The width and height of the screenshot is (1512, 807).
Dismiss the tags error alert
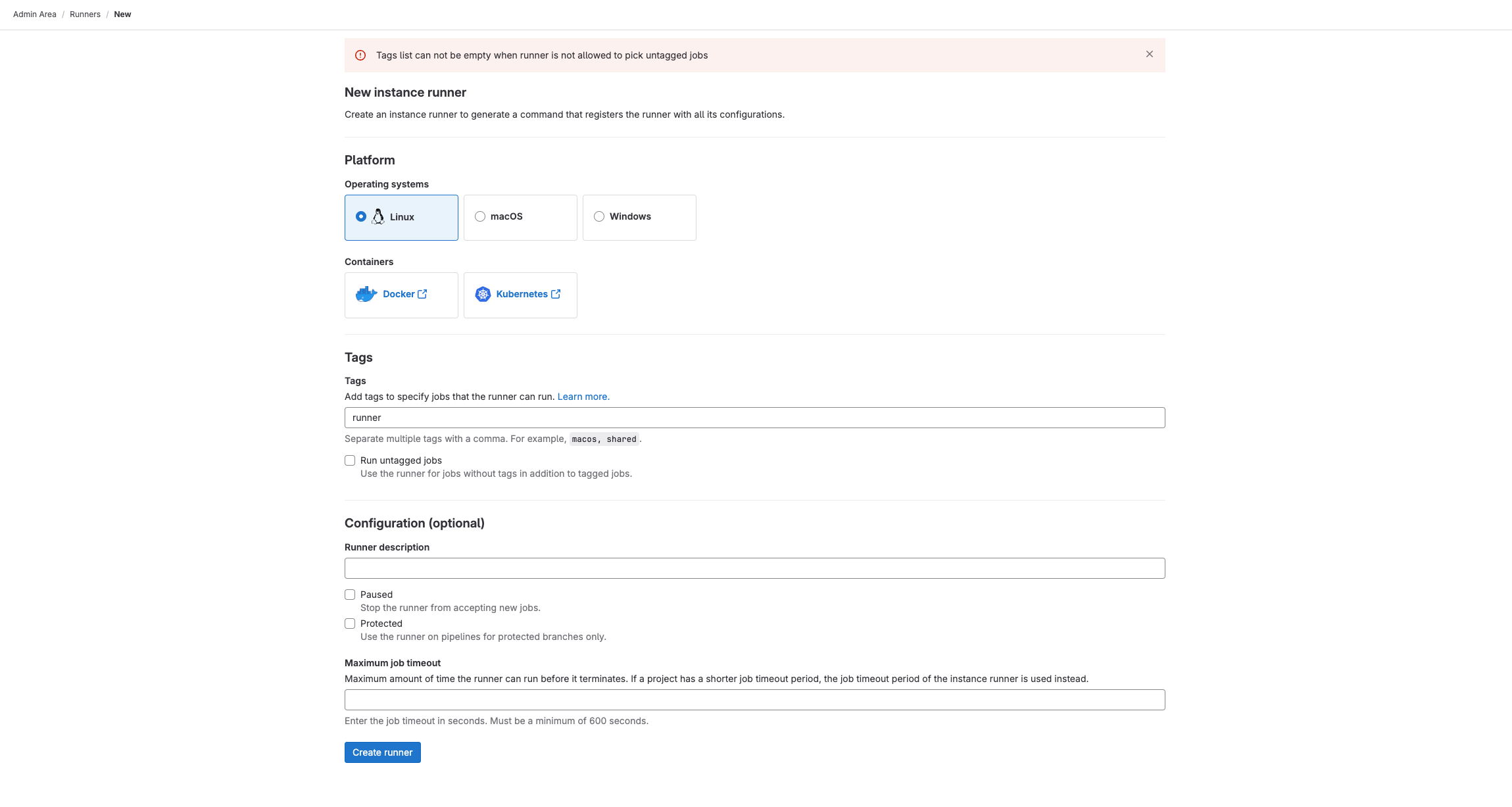click(x=1149, y=55)
